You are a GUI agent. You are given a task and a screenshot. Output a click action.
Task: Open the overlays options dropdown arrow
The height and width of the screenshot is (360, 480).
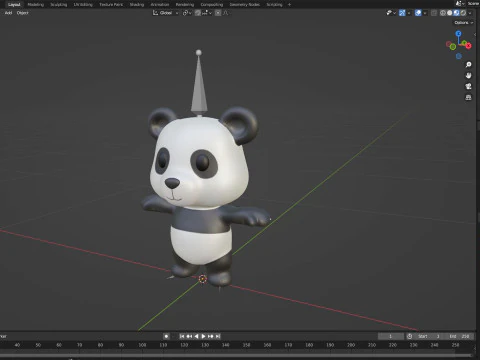click(x=425, y=13)
